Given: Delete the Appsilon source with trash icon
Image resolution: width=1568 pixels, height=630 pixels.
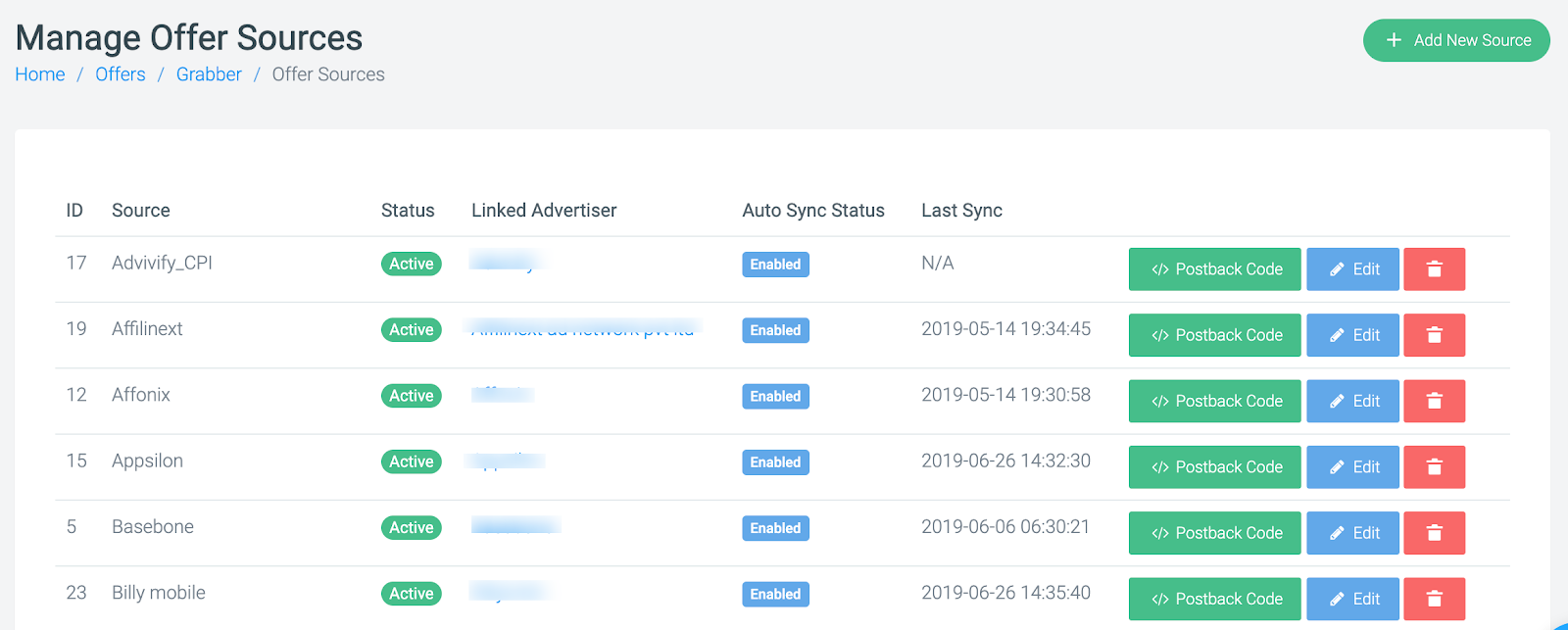Looking at the screenshot, I should [x=1434, y=467].
